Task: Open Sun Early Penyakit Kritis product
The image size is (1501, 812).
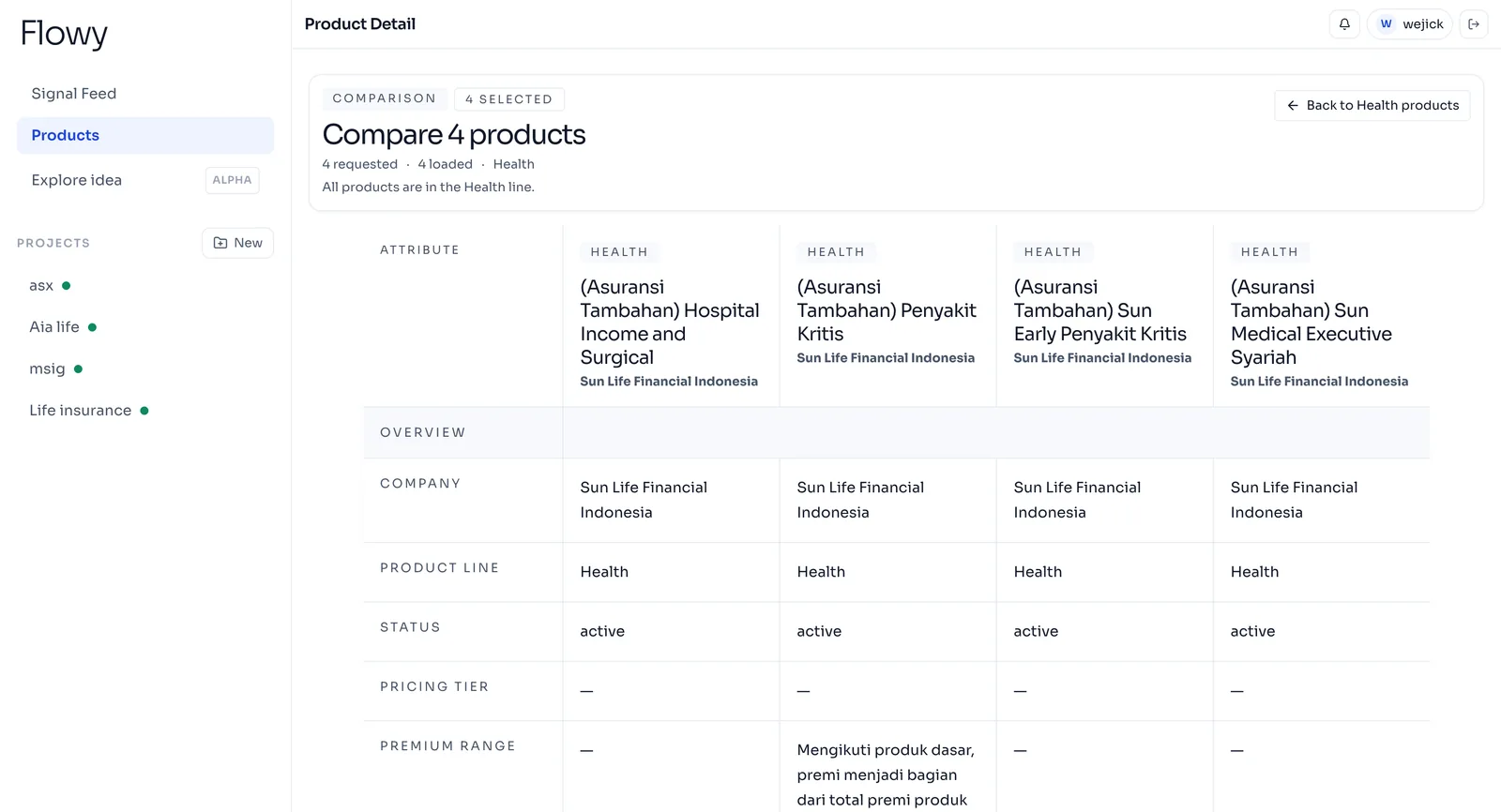Action: click(1100, 310)
